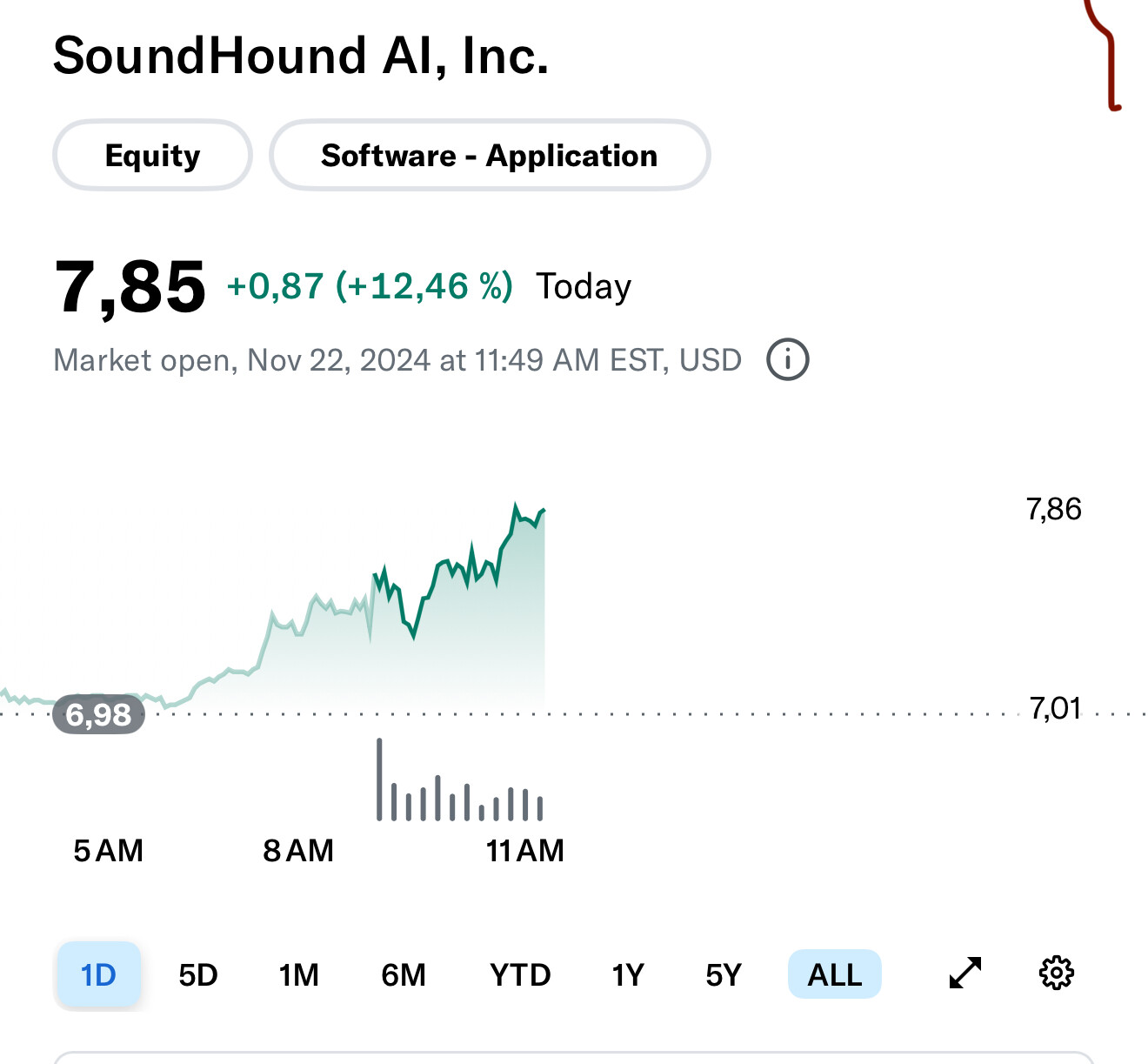The height and width of the screenshot is (1064, 1148).
Task: Tap the +0,87 (+12,46 %) change text
Action: (370, 286)
